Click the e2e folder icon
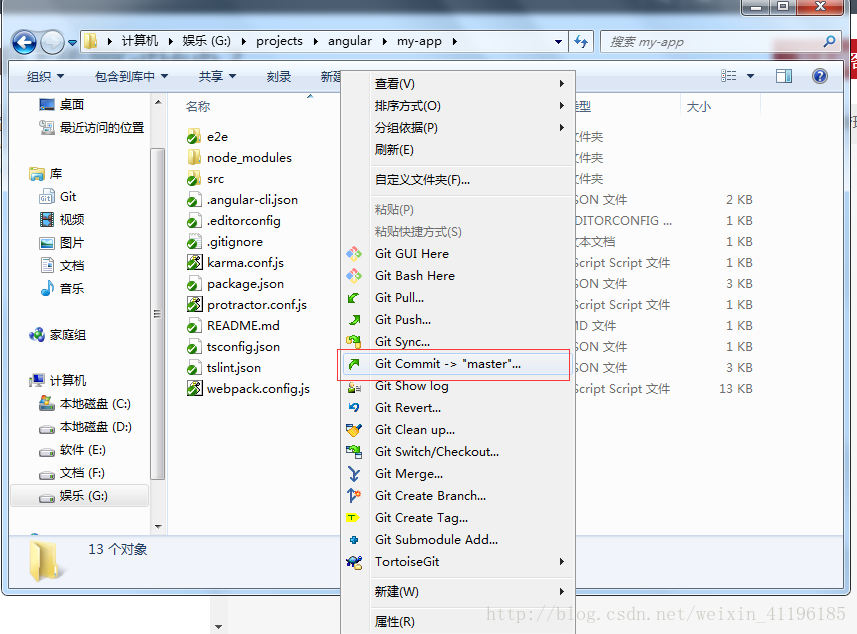Screen dimensions: 857x634 click(x=194, y=137)
